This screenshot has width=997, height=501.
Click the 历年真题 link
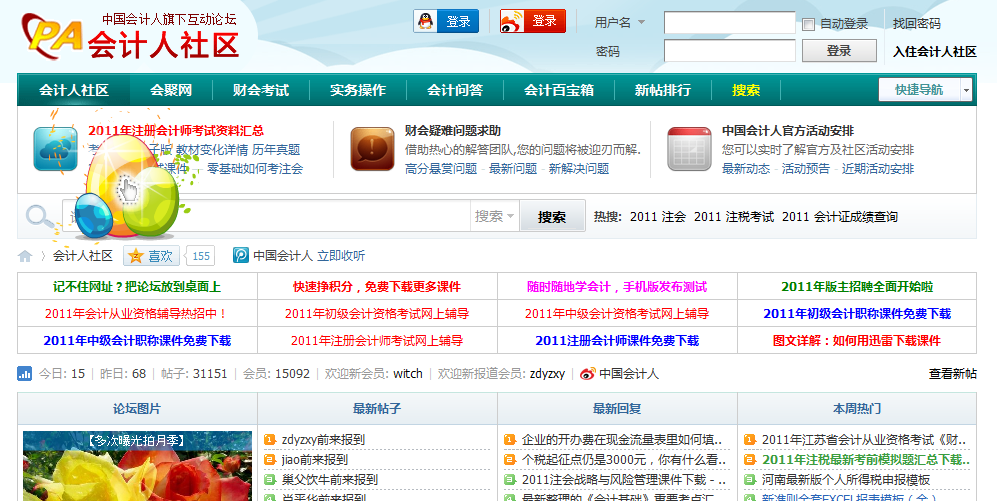[276, 150]
